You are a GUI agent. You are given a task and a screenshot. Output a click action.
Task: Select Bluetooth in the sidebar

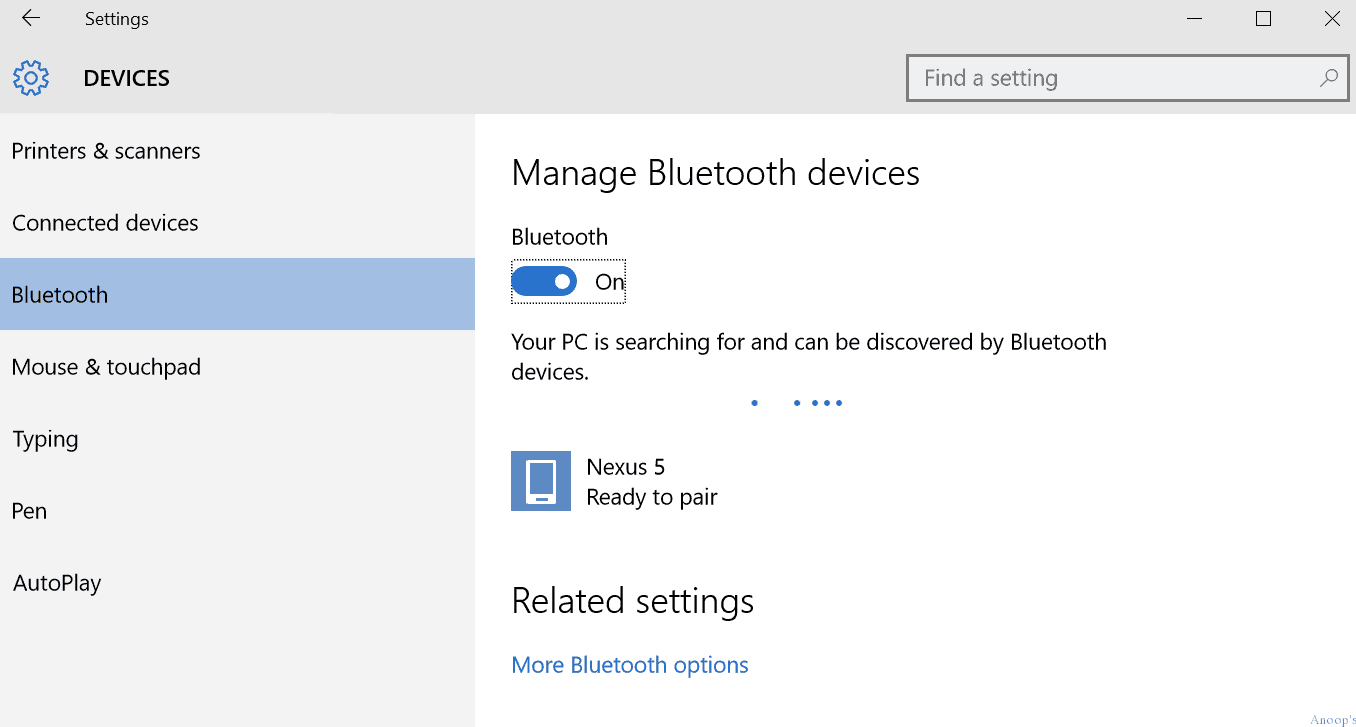tap(237, 295)
